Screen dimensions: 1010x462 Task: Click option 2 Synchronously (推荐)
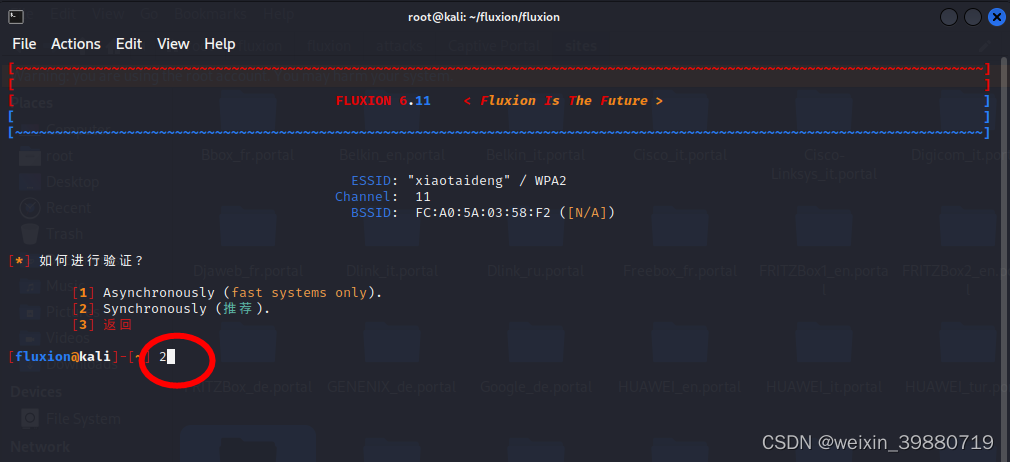pos(171,309)
